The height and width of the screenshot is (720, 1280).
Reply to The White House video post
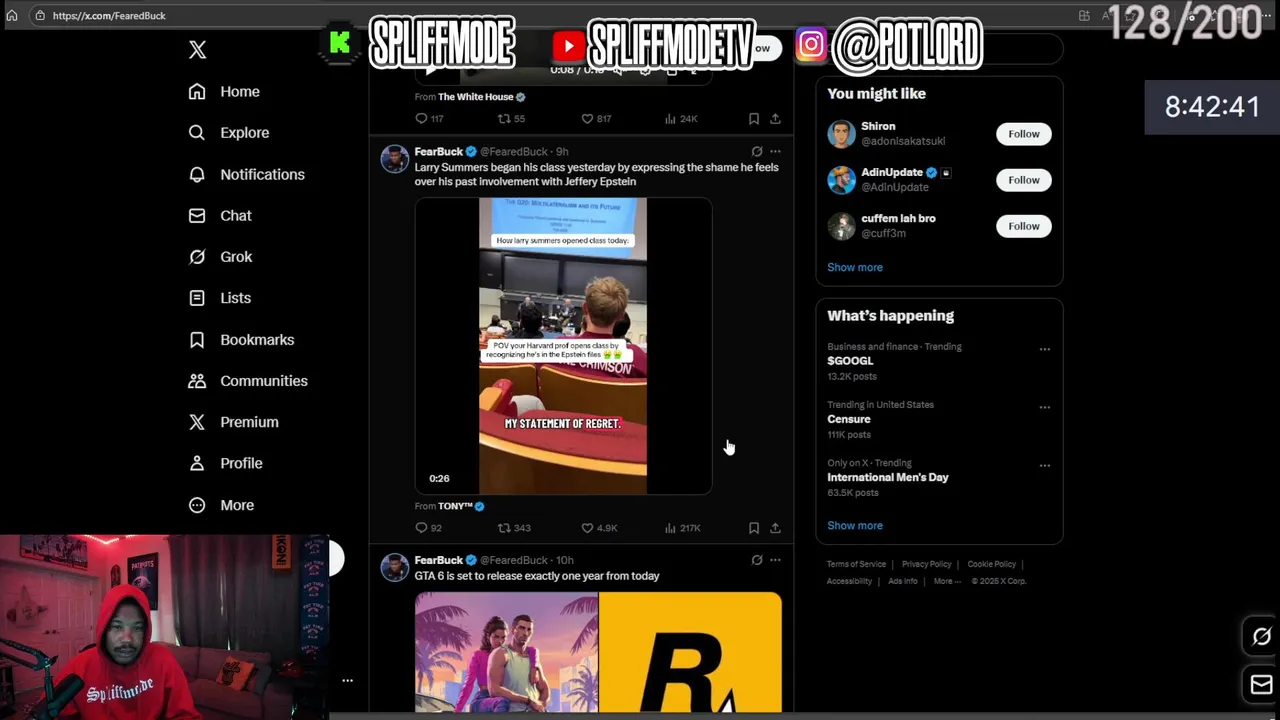coord(428,119)
